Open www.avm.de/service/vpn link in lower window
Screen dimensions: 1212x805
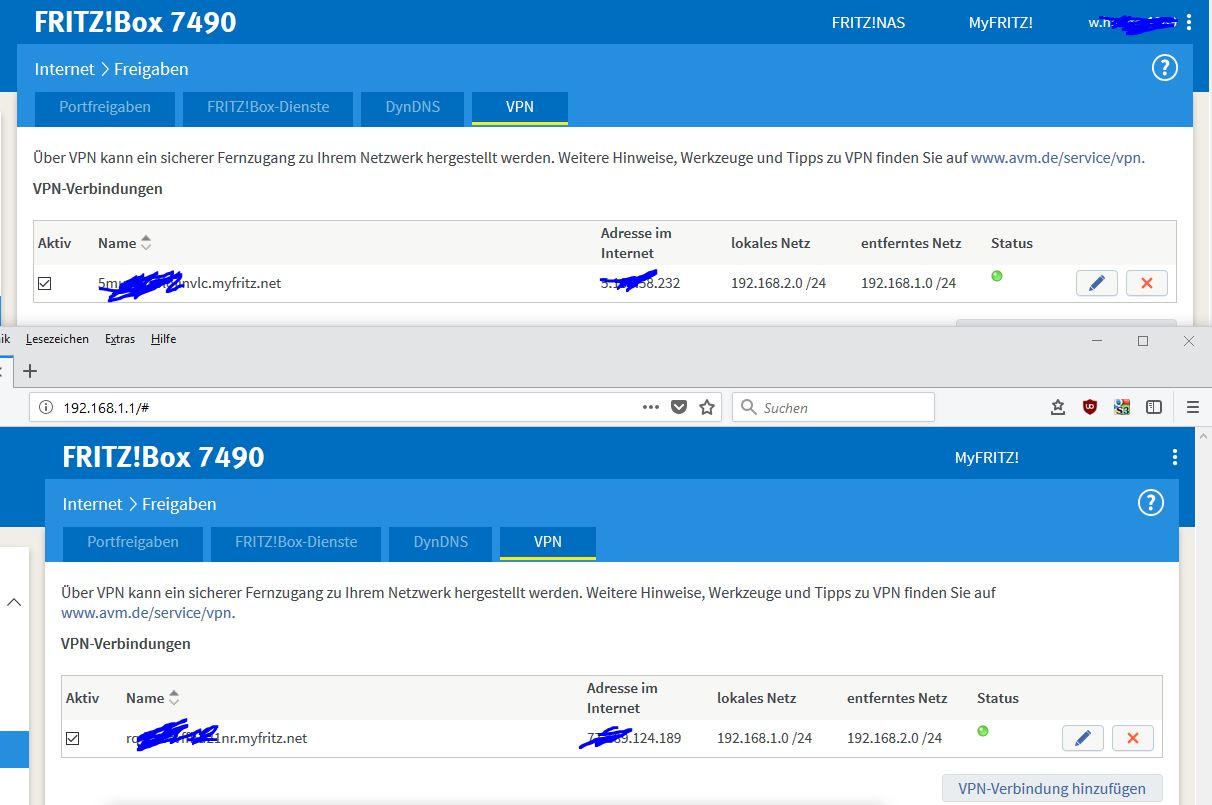pos(146,613)
